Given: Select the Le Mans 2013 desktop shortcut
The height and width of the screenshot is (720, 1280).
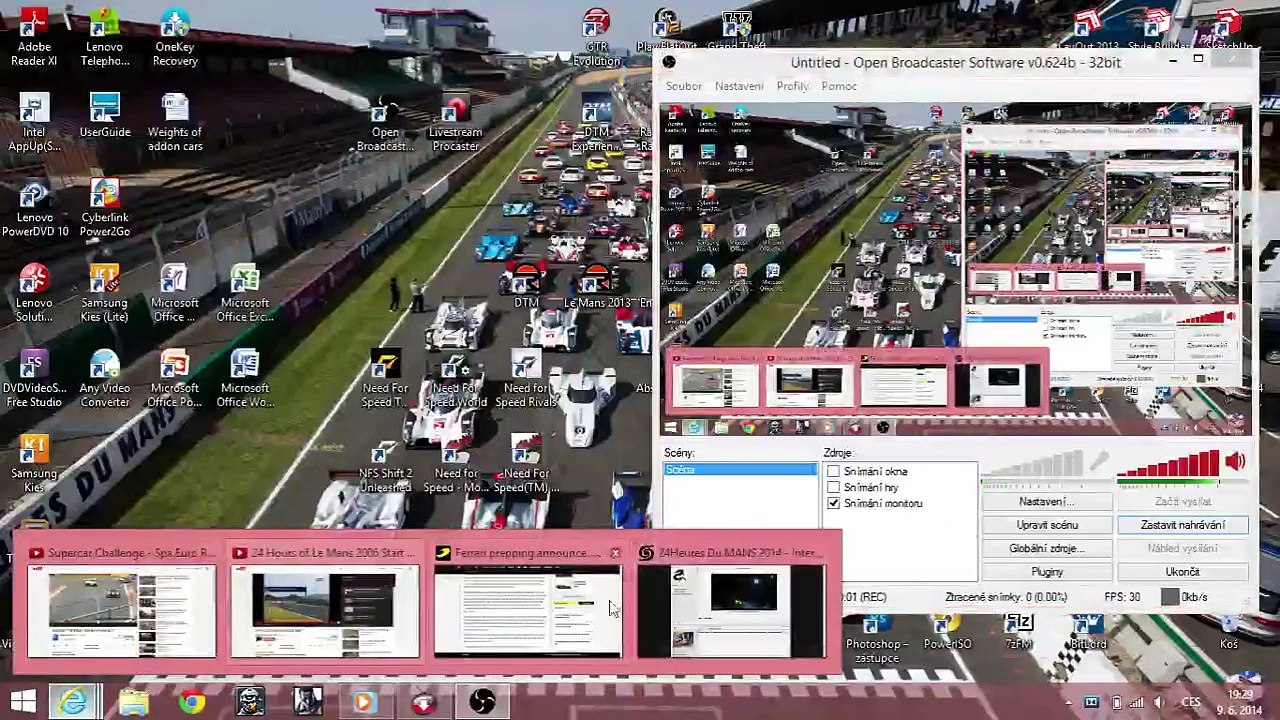Looking at the screenshot, I should [596, 284].
